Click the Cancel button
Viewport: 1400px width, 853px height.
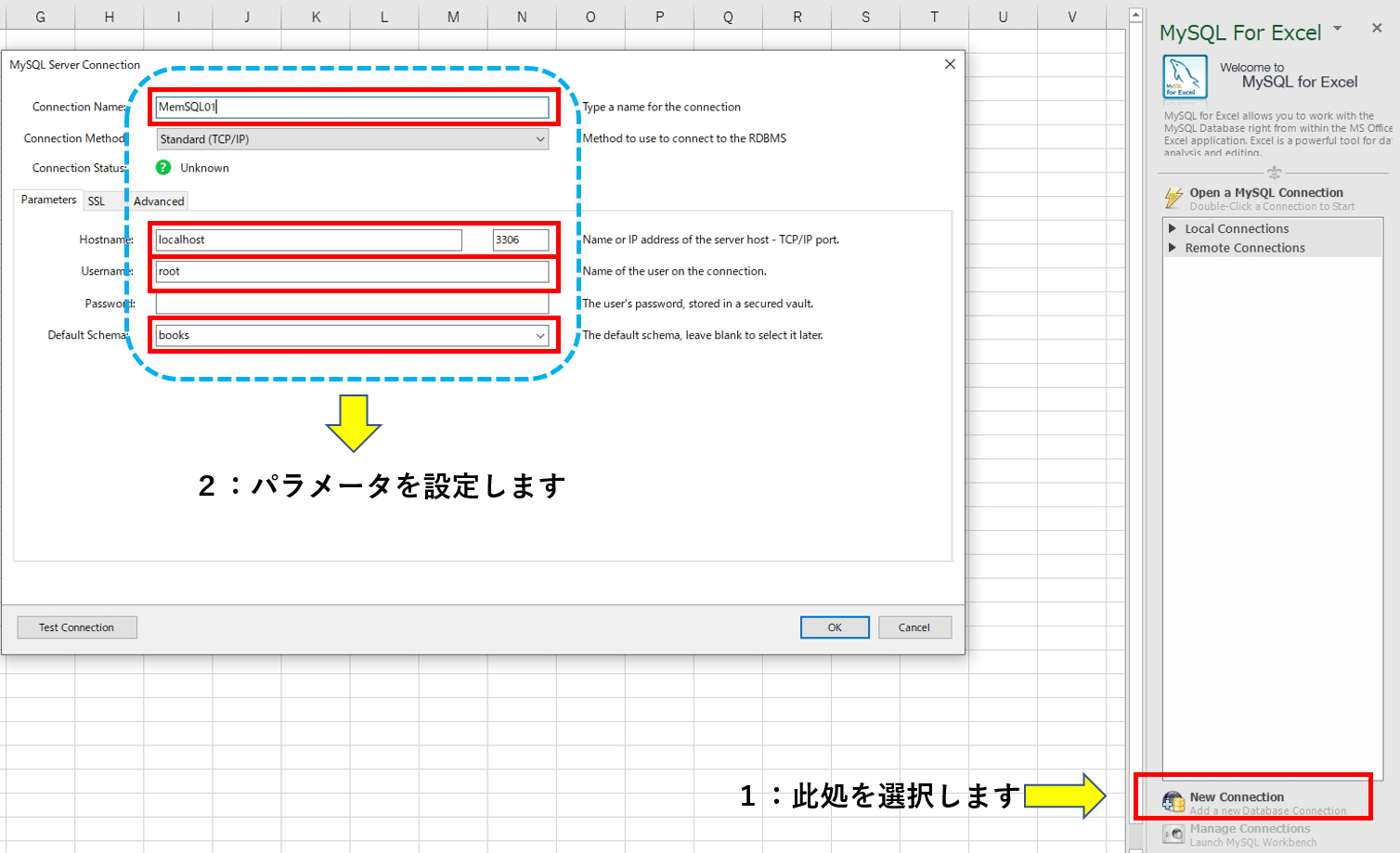pyautogui.click(x=914, y=627)
